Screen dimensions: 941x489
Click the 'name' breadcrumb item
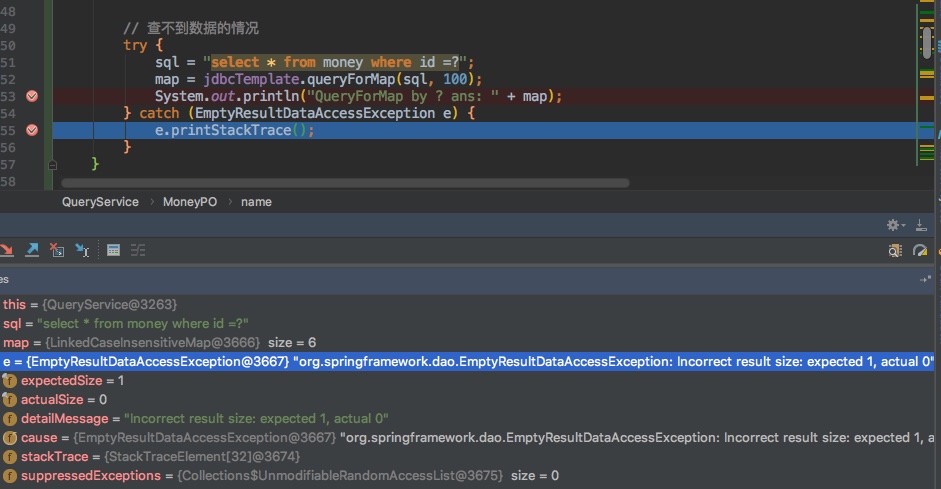(x=256, y=201)
